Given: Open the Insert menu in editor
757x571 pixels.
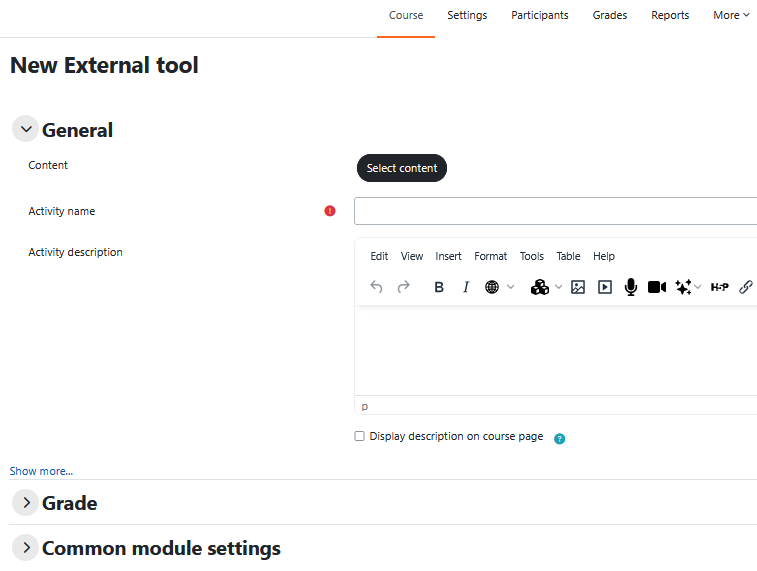Looking at the screenshot, I should (x=448, y=256).
